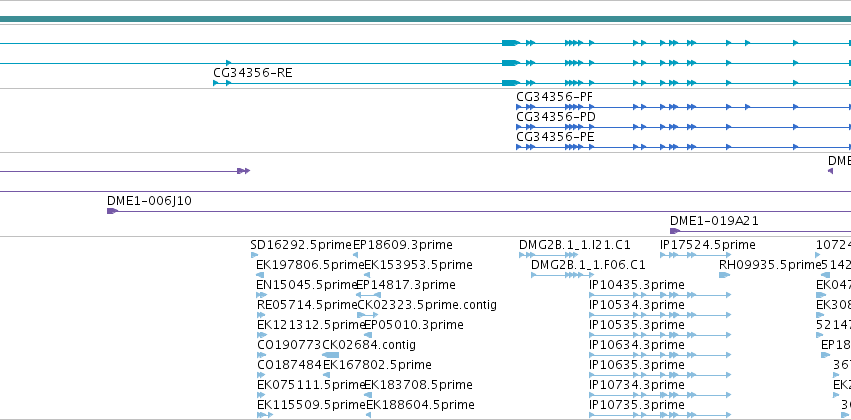The width and height of the screenshot is (851, 420).
Task: Click the teal chromosome bar at top
Action: pos(426,19)
